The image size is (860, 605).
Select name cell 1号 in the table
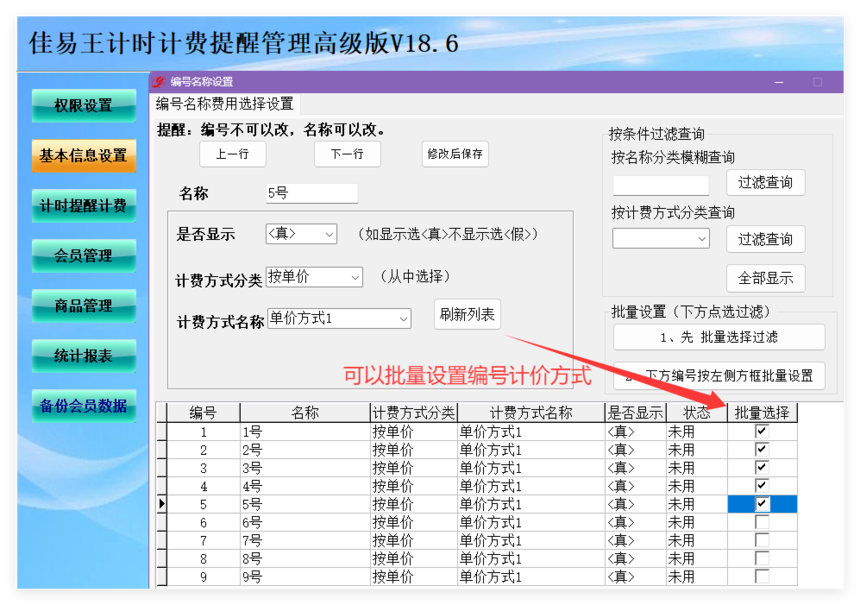[305, 432]
